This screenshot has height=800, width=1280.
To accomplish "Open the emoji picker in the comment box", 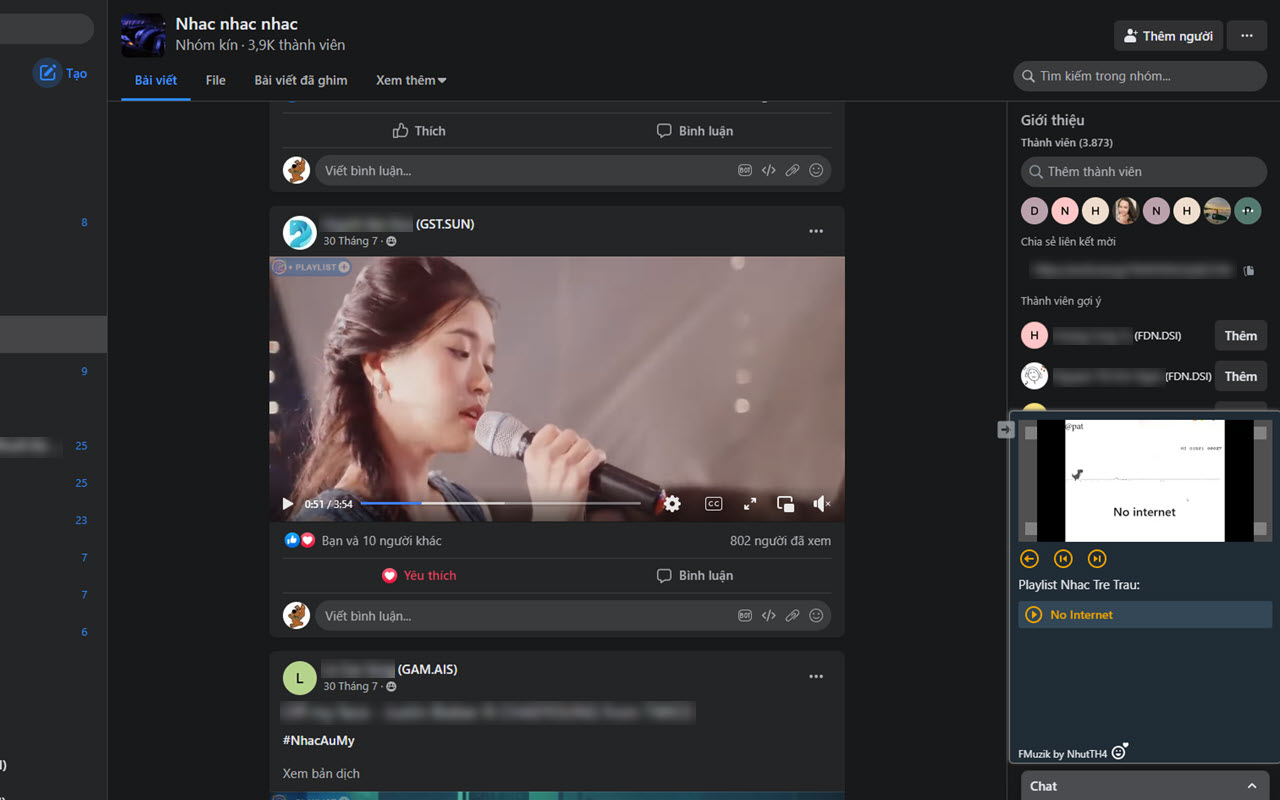I will (x=816, y=615).
